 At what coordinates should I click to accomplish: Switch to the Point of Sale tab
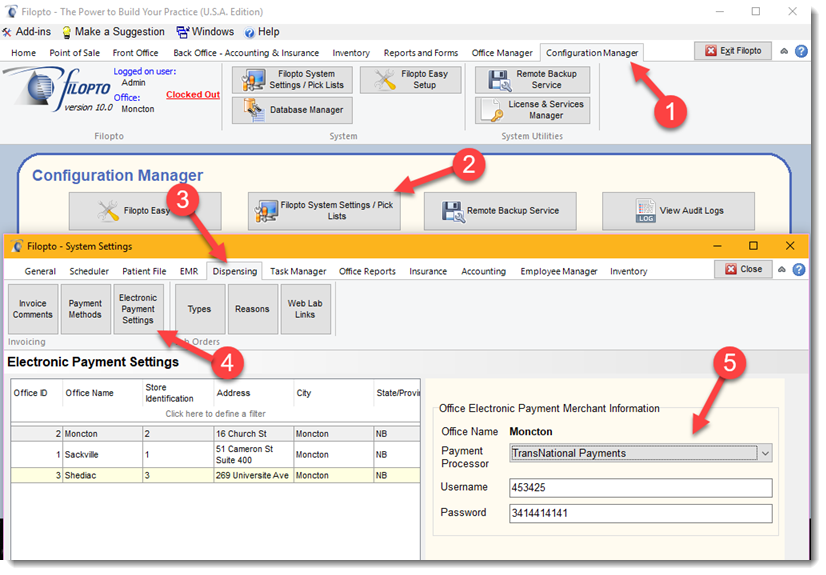[74, 53]
